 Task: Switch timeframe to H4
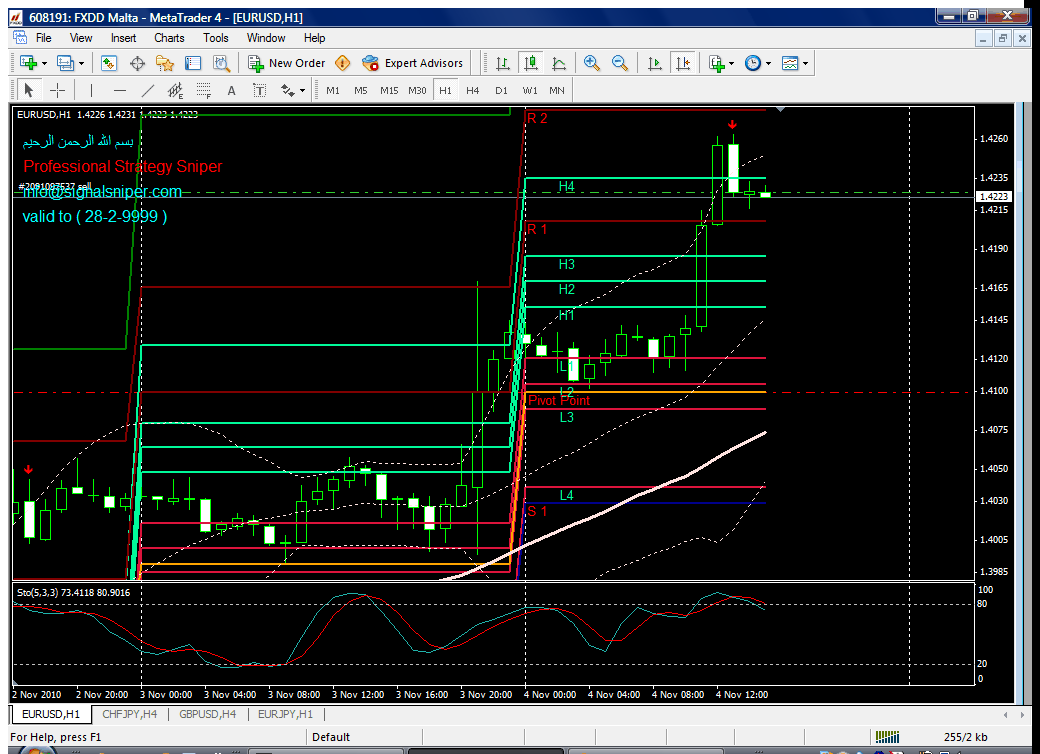click(x=473, y=90)
